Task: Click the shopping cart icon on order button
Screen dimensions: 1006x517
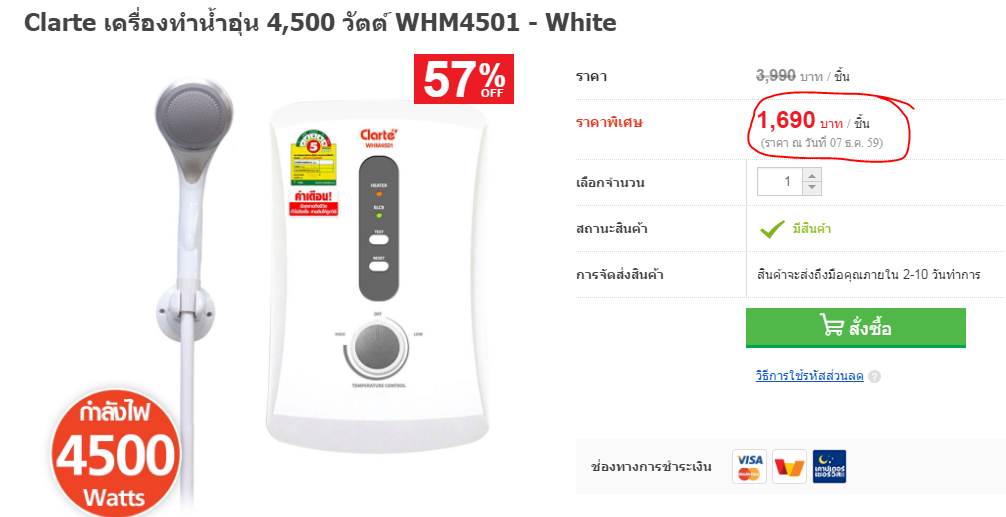Action: (x=831, y=325)
